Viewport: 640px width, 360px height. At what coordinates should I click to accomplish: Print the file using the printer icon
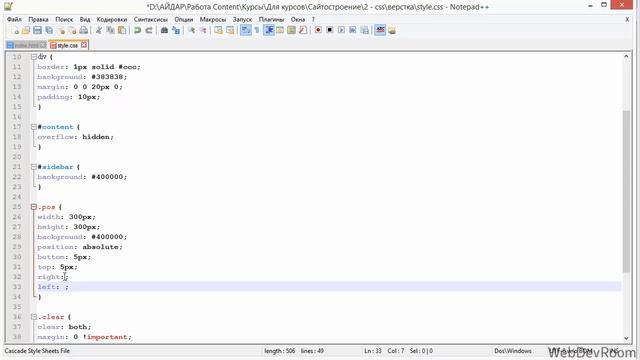pos(84,30)
